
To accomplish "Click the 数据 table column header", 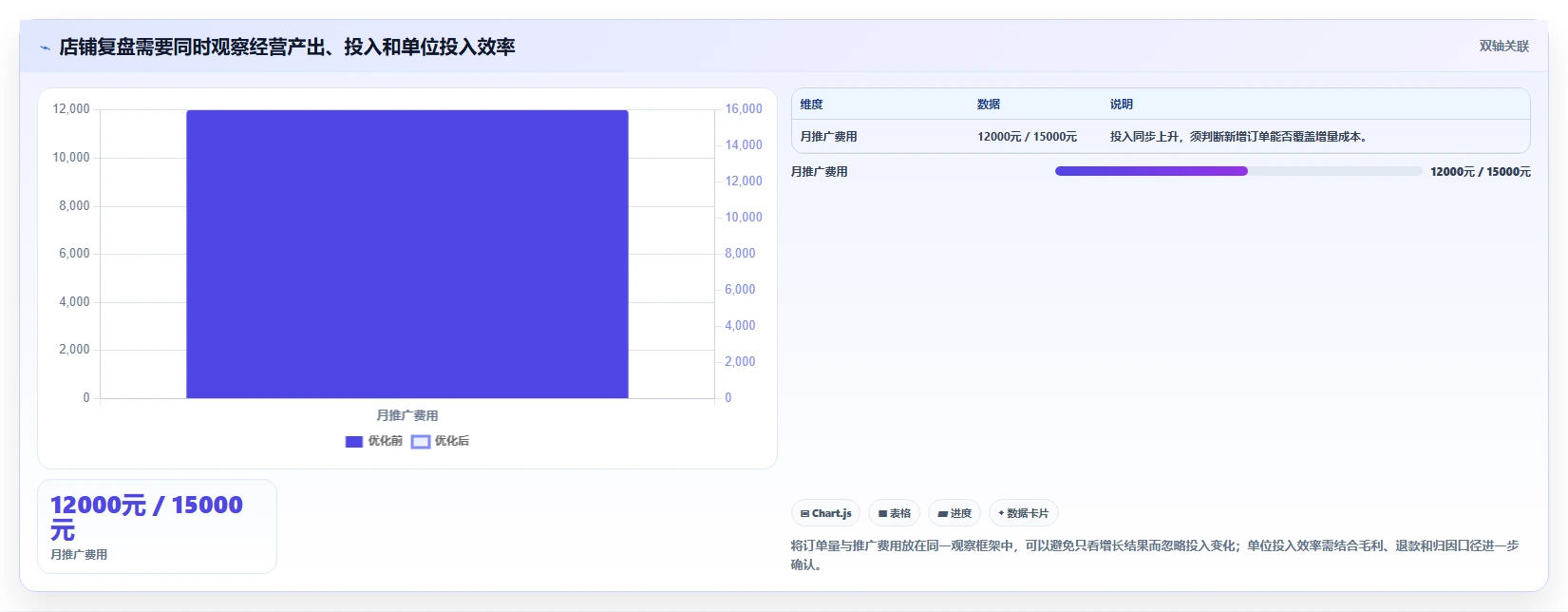I will point(989,105).
